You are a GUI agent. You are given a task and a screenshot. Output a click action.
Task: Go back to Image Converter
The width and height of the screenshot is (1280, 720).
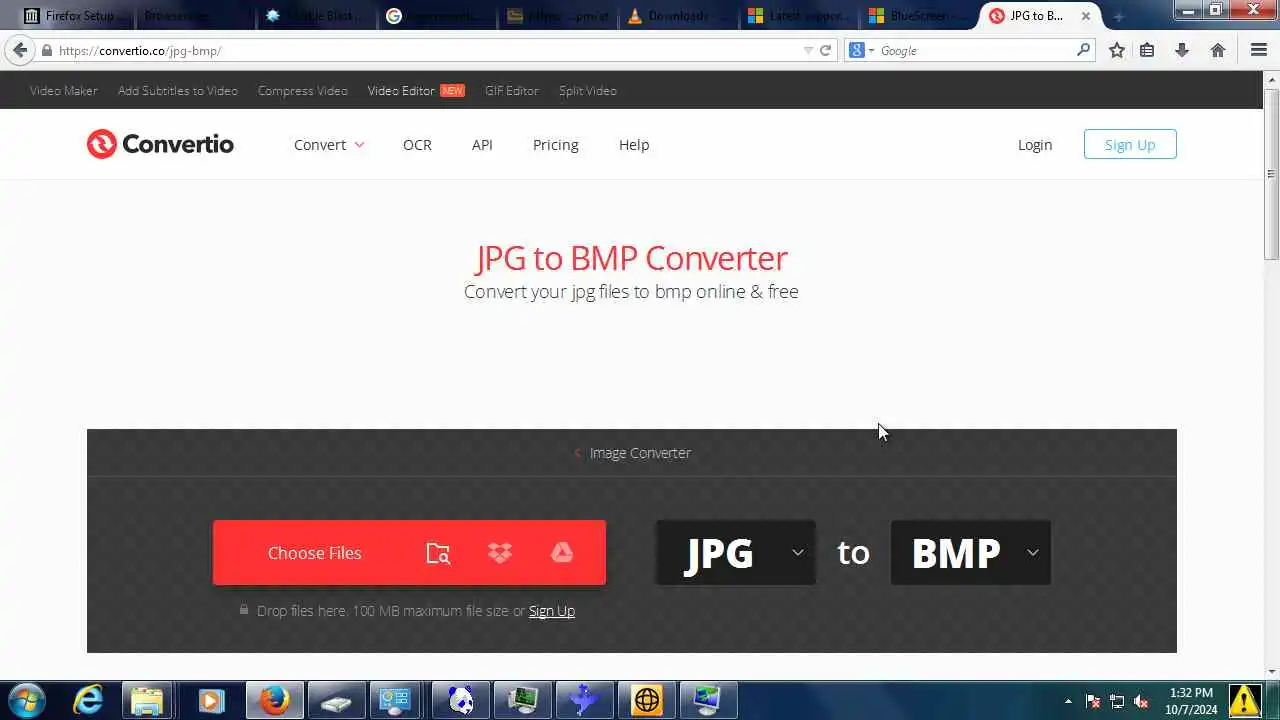tap(632, 453)
